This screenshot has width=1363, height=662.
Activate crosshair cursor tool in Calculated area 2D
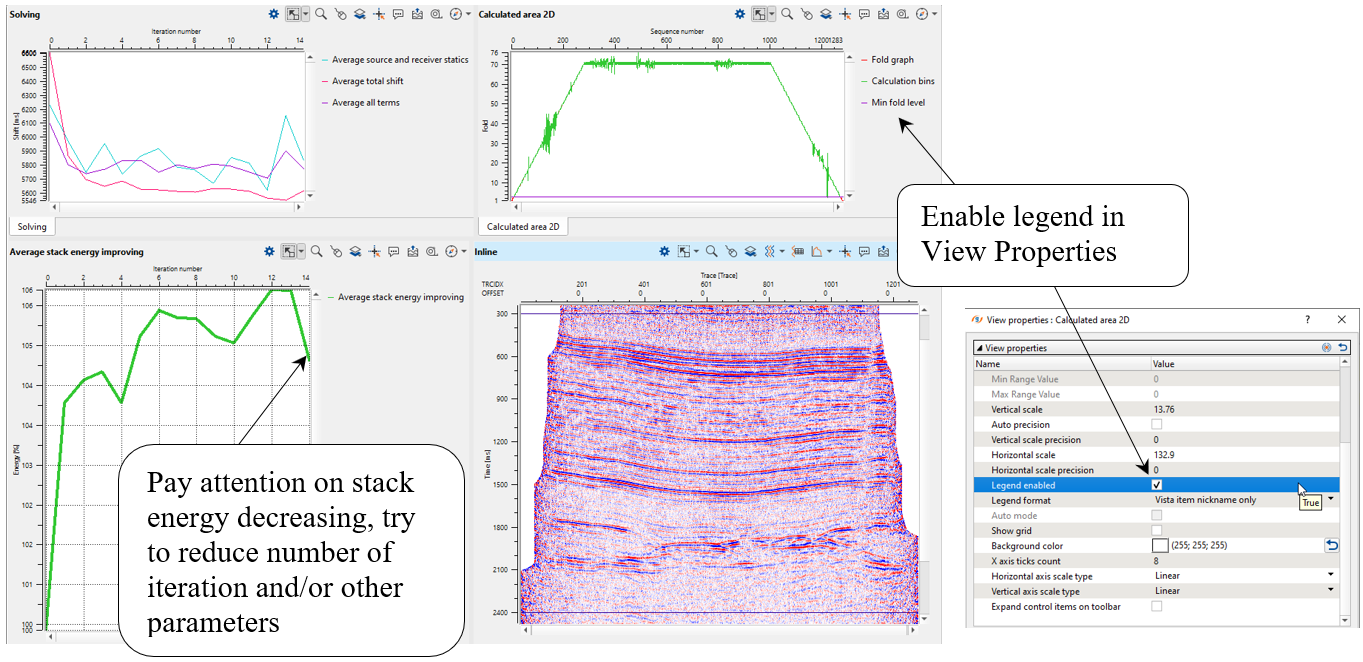tap(845, 15)
